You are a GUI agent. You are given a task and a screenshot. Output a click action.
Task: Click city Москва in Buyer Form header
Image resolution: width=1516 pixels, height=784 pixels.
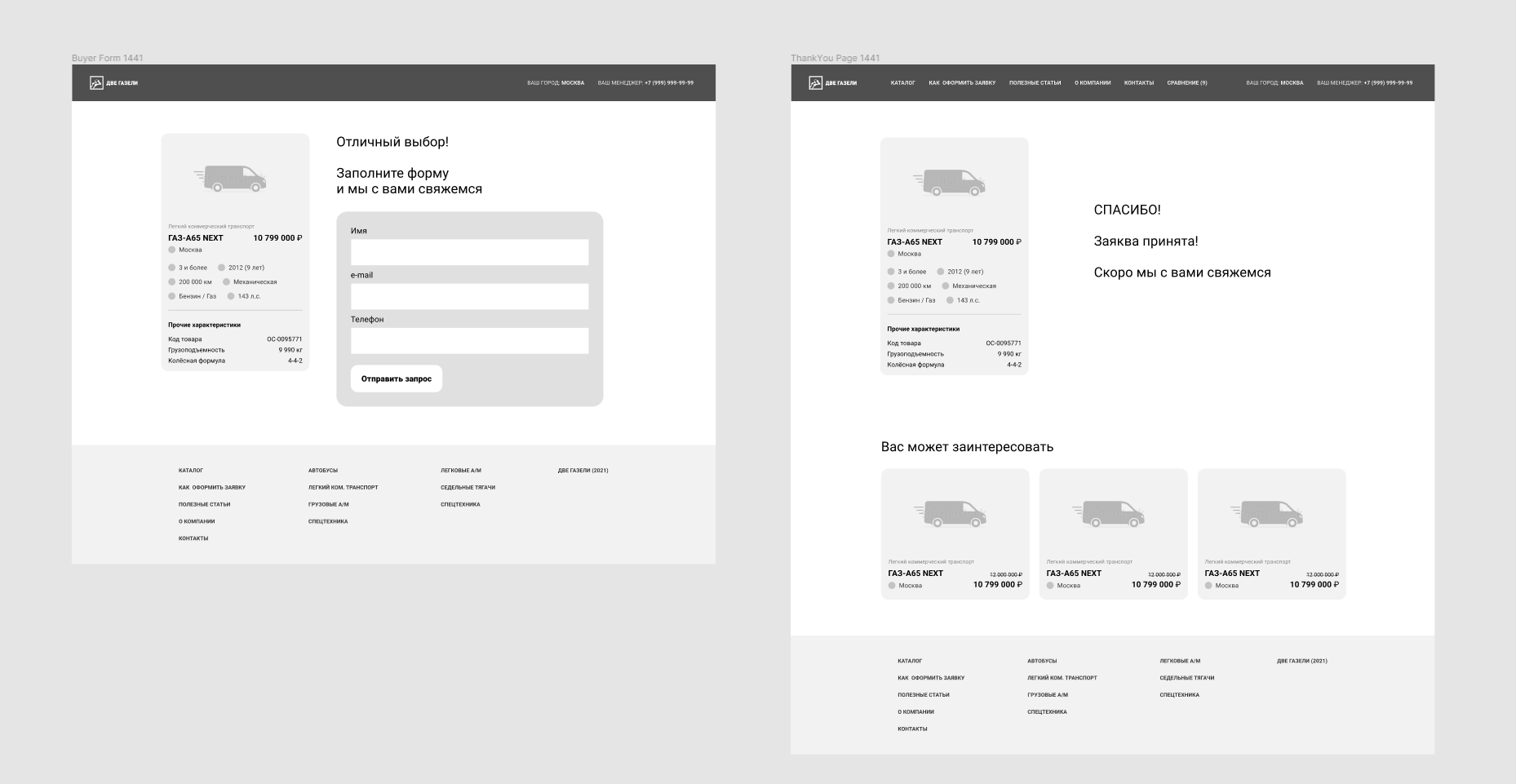(573, 83)
